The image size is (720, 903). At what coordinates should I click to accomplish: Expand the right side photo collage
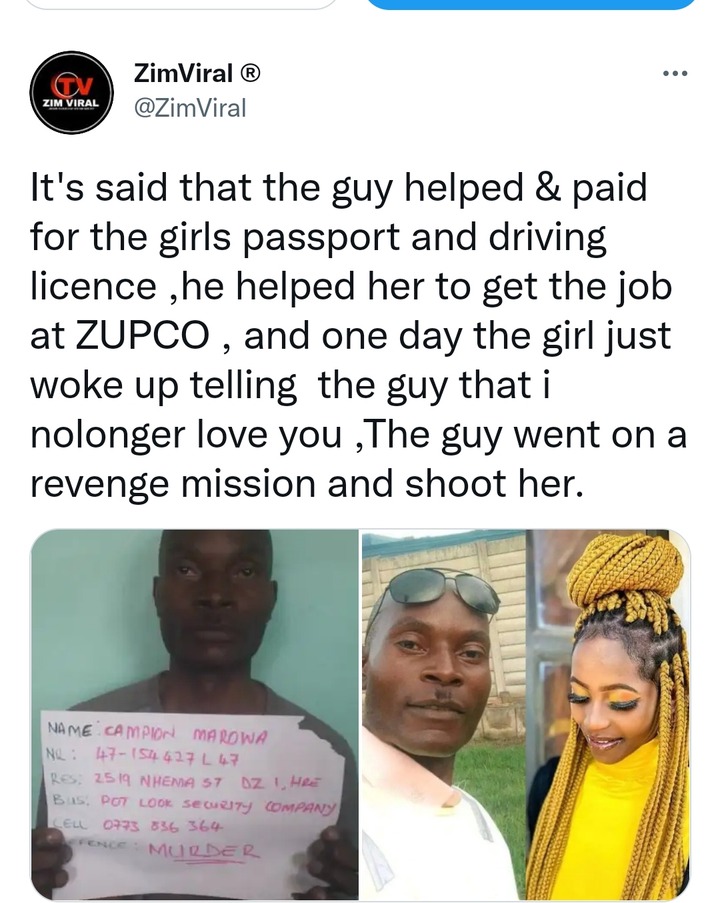(x=526, y=714)
